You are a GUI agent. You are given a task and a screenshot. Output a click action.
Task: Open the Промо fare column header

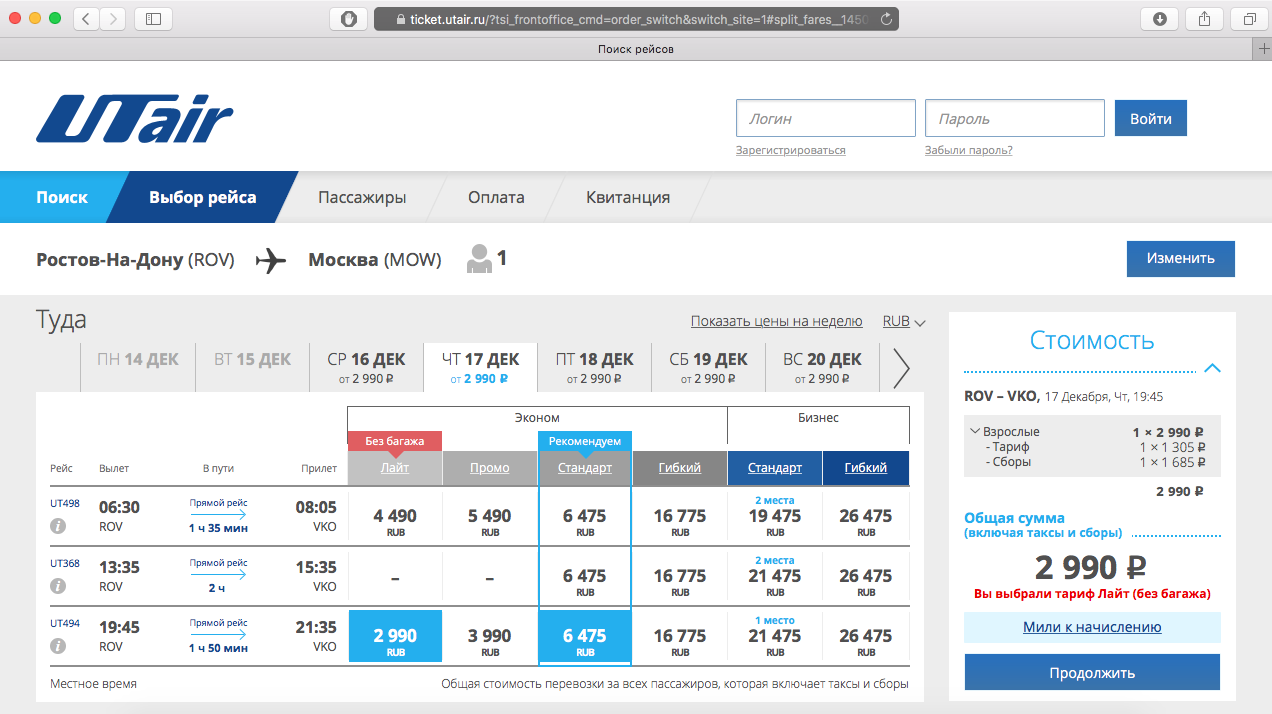(x=490, y=468)
